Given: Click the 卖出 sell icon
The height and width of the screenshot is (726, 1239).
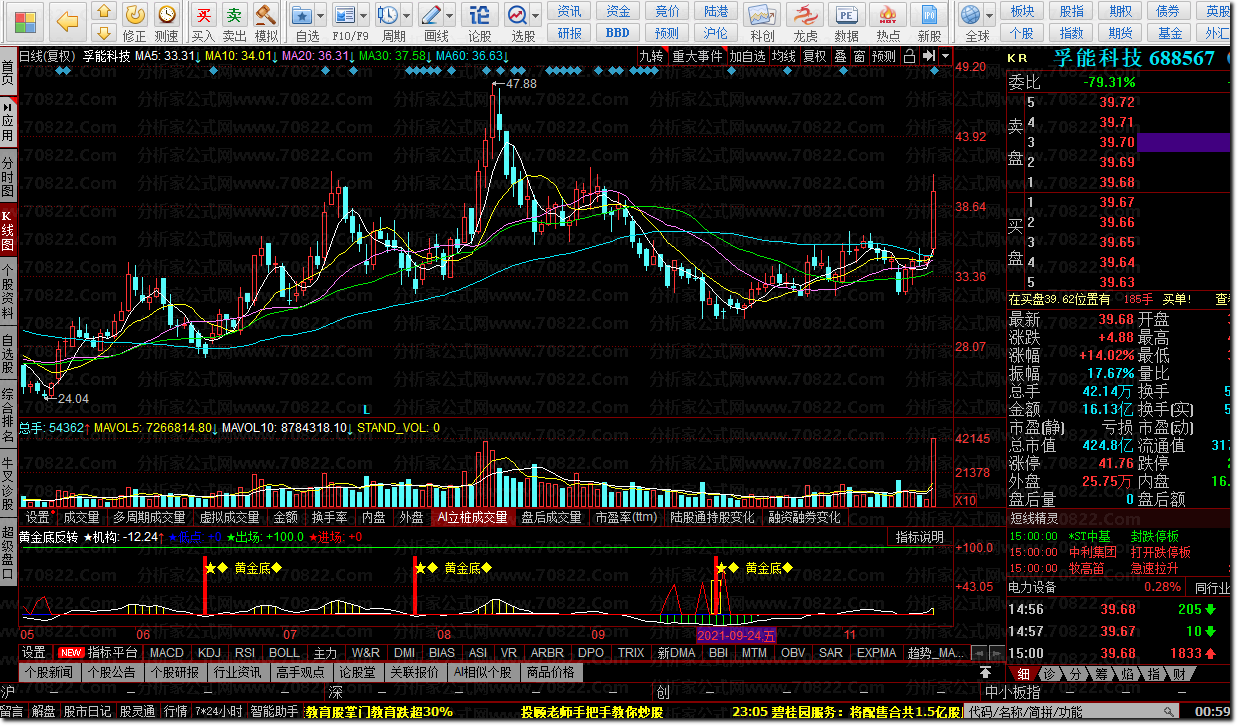Looking at the screenshot, I should (235, 14).
